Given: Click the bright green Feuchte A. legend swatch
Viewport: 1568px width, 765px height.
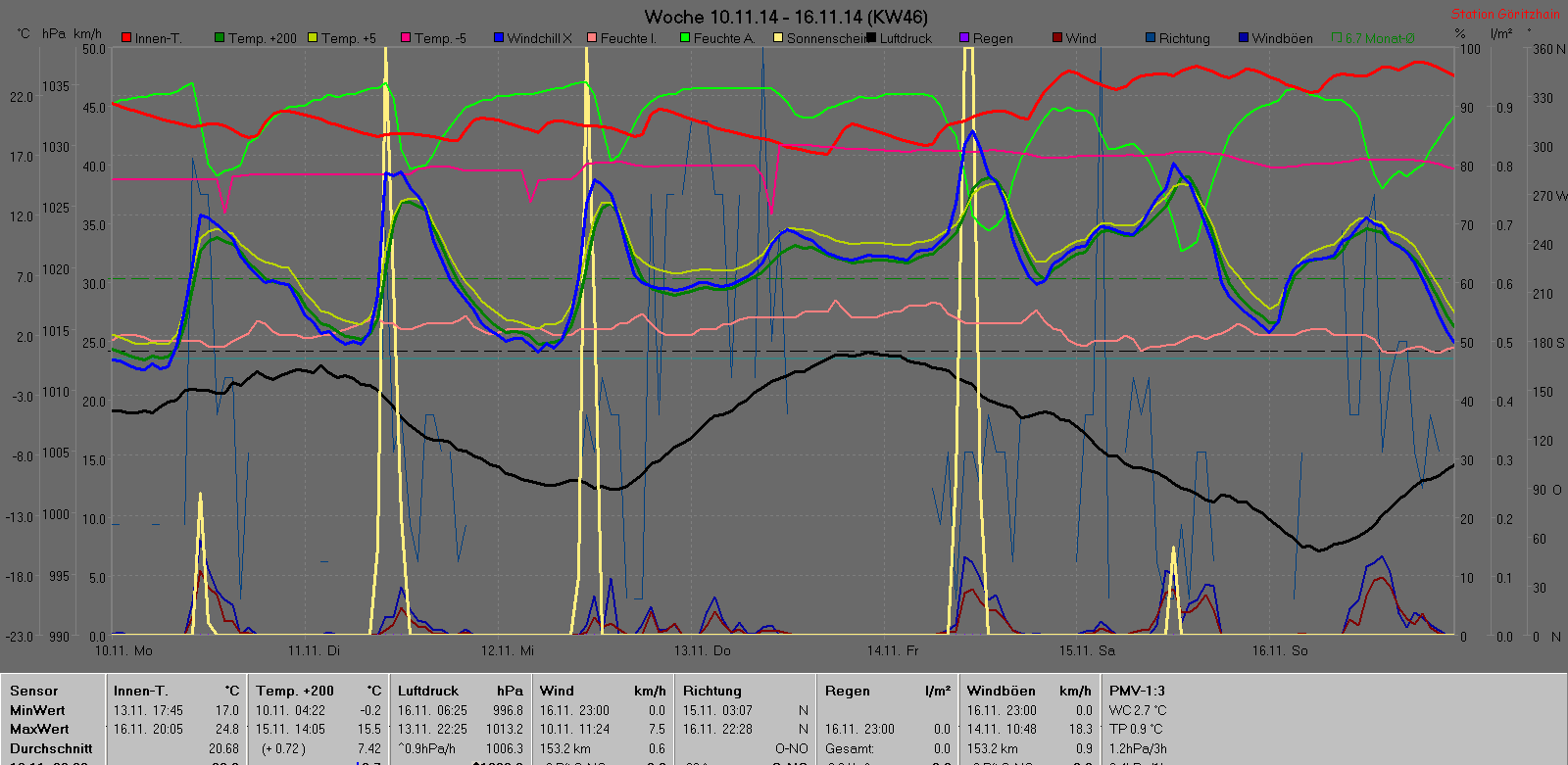Looking at the screenshot, I should [685, 38].
